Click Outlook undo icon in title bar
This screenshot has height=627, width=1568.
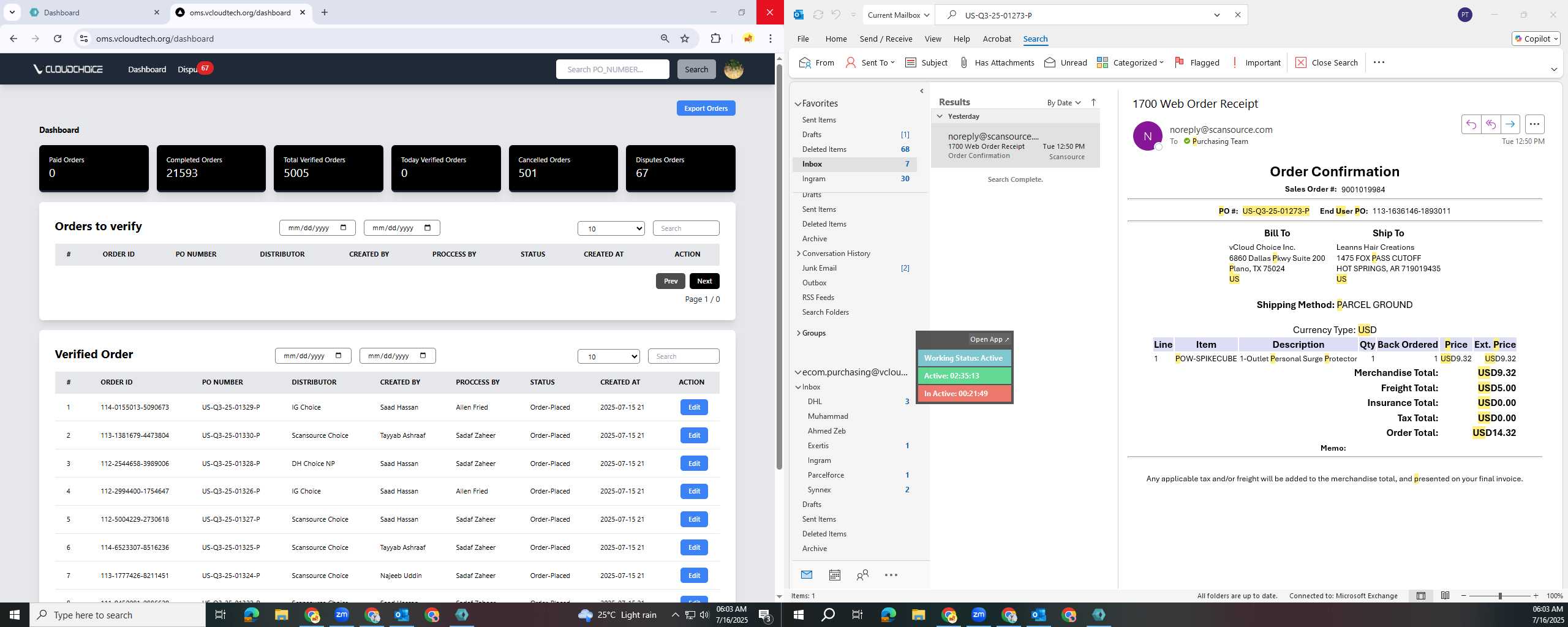tap(836, 15)
